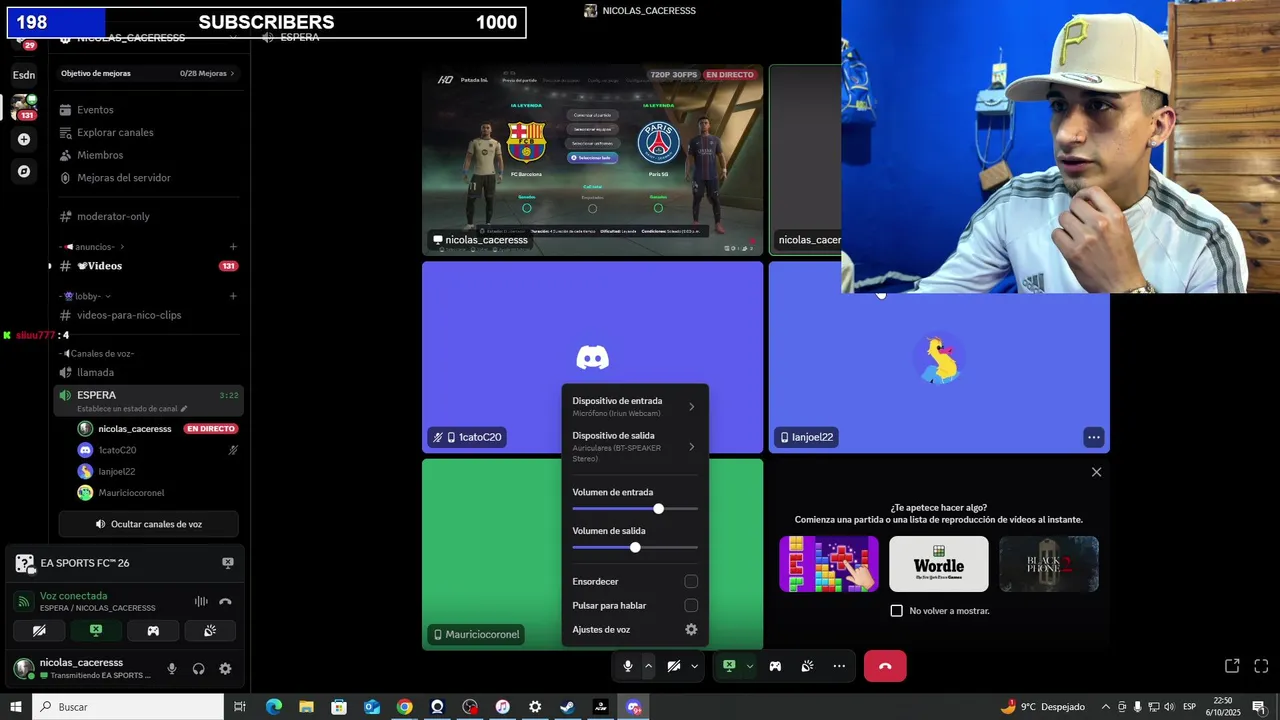Viewport: 1280px width, 720px height.
Task: Open more options on Ianjoel22 tile
Action: click(x=1094, y=437)
